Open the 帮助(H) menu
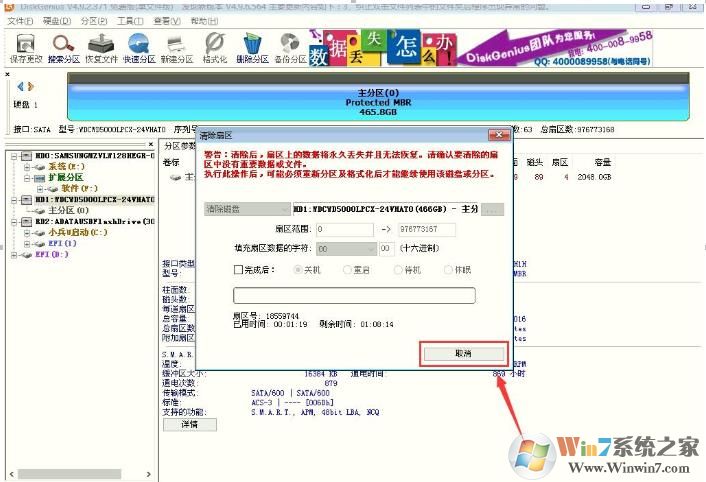 [204, 21]
